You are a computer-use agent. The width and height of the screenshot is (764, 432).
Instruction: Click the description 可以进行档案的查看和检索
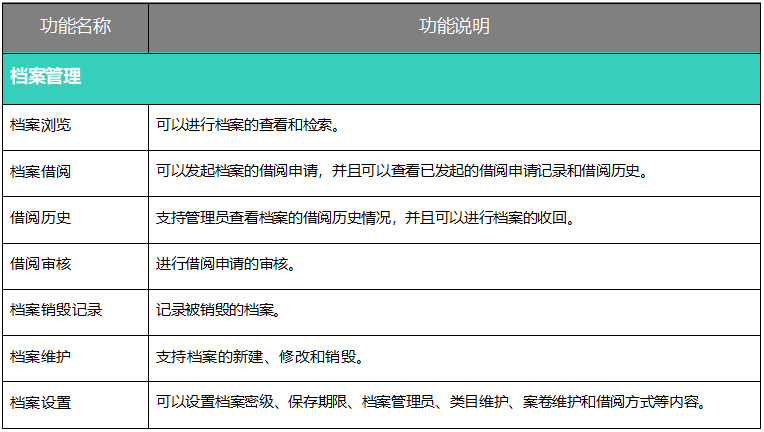click(248, 126)
